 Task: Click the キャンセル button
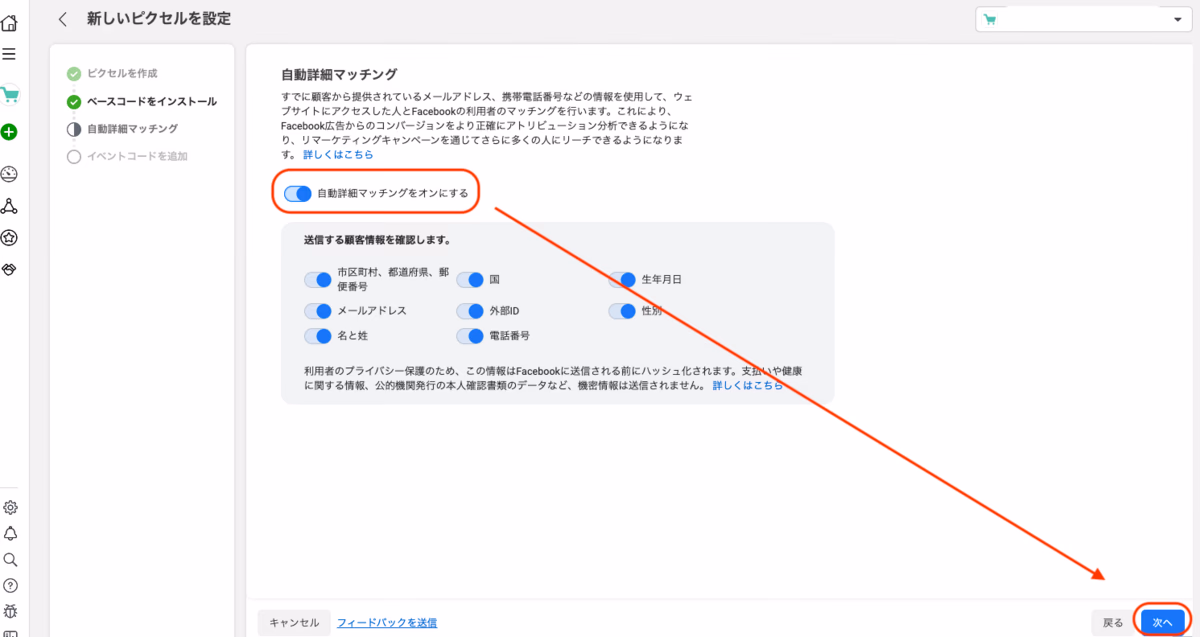(x=294, y=622)
